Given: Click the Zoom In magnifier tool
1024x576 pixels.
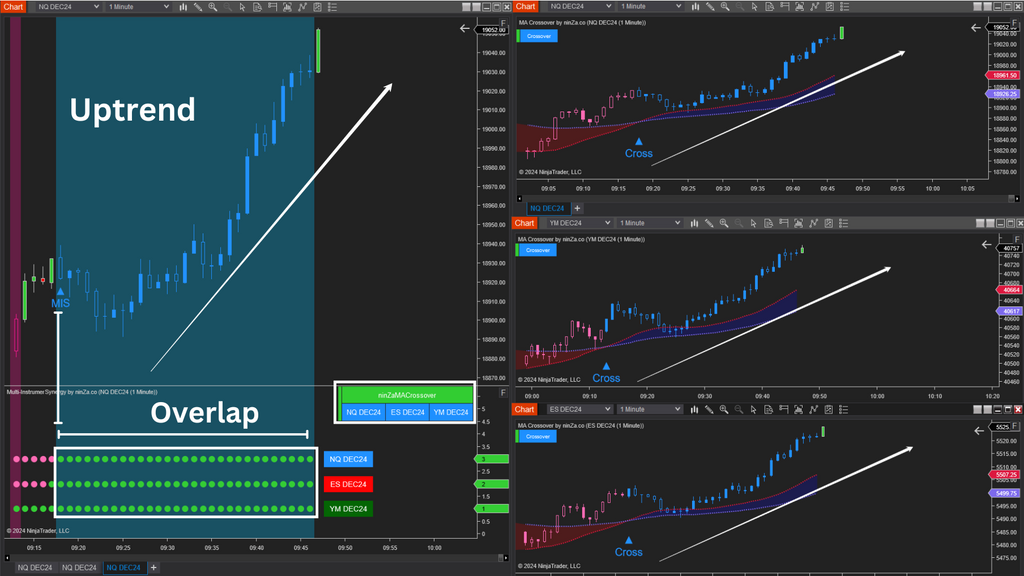Looking at the screenshot, I should click(x=213, y=7).
